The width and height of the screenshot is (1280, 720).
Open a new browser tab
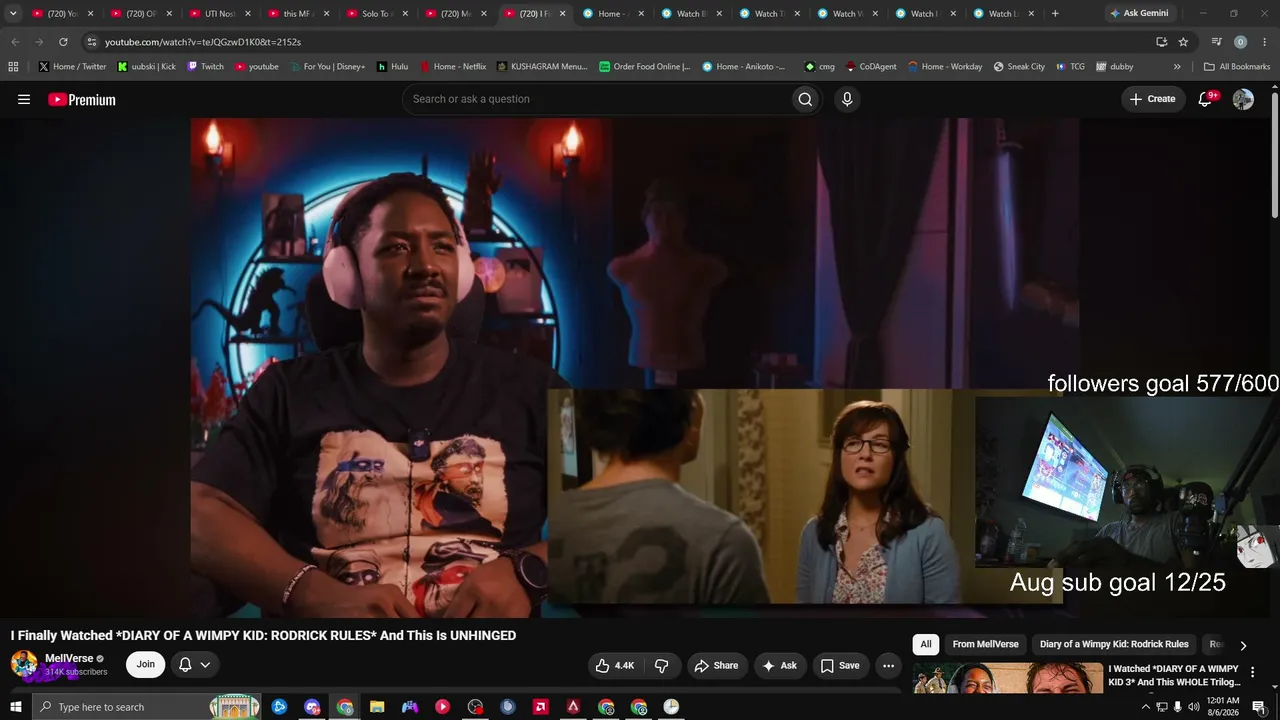(x=1055, y=14)
